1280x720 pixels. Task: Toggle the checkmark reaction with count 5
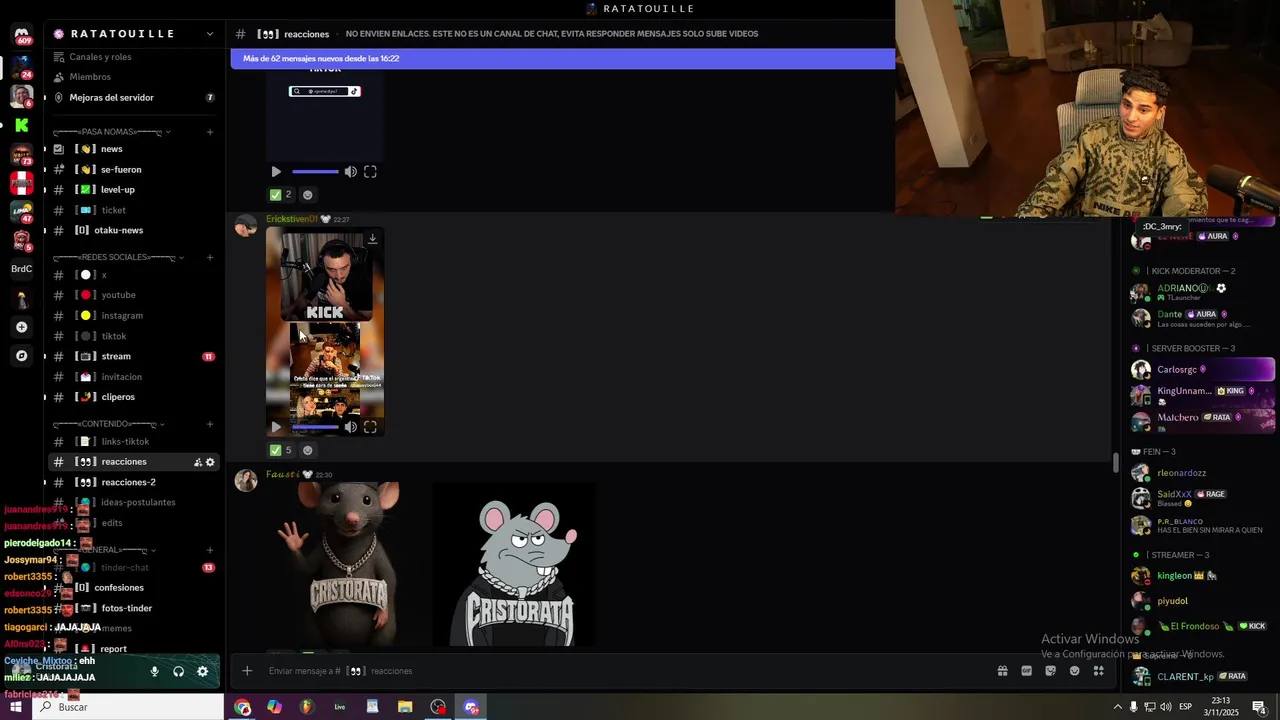(281, 450)
